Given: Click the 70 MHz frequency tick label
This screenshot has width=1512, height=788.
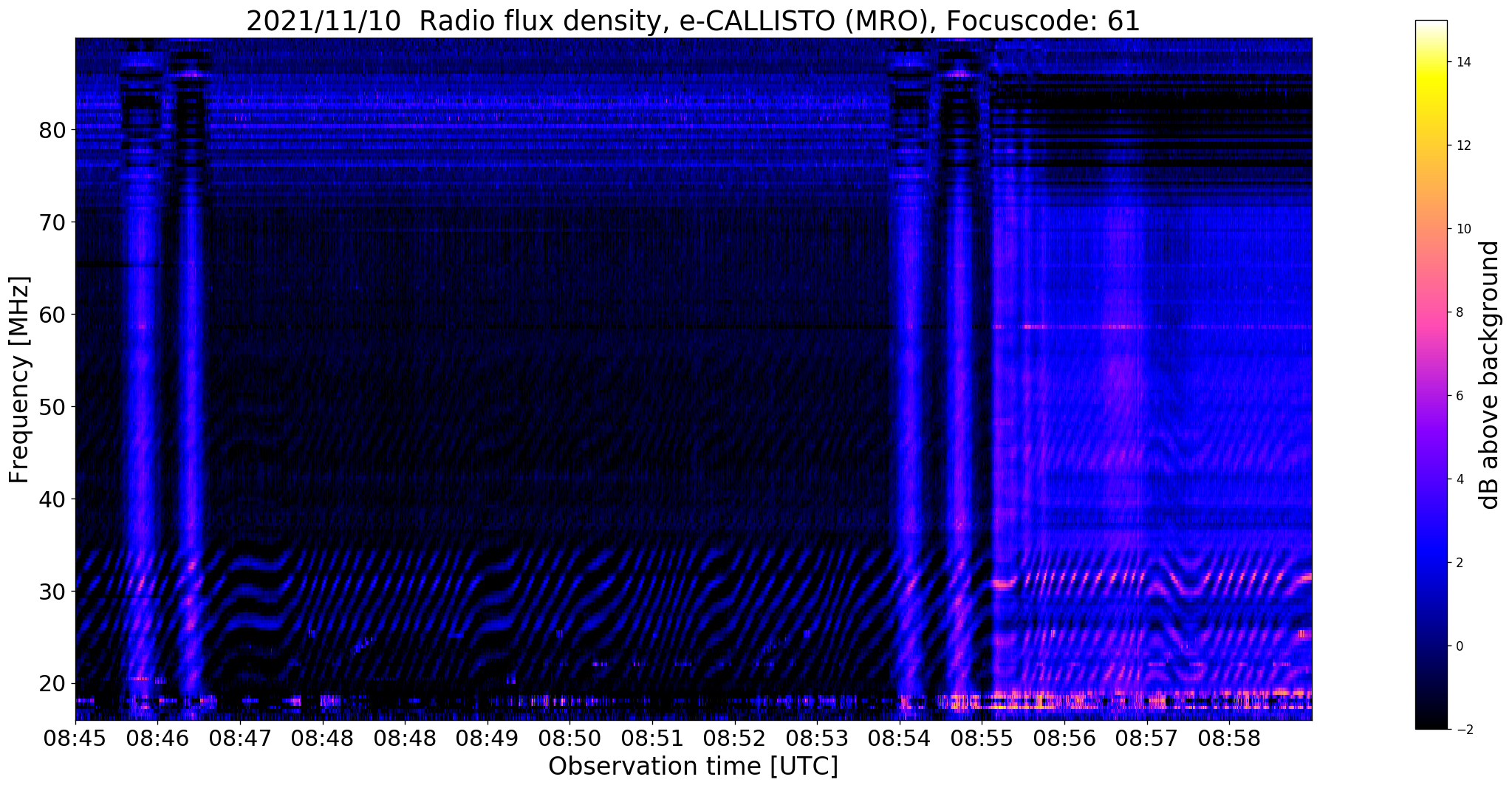Looking at the screenshot, I should (52, 222).
